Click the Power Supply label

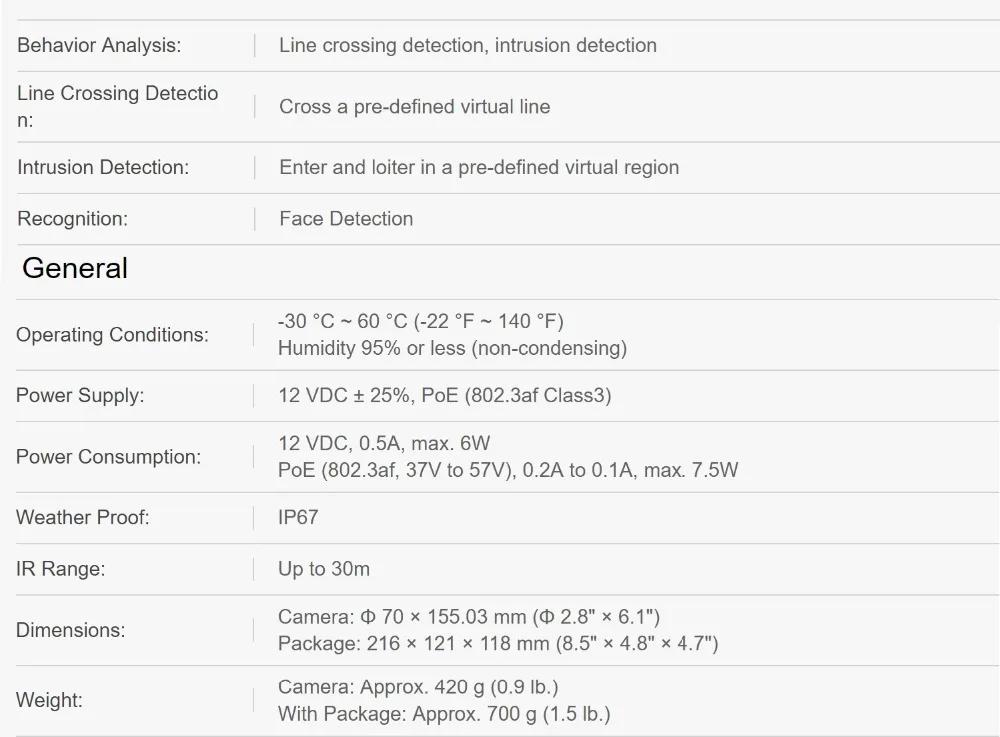(80, 395)
